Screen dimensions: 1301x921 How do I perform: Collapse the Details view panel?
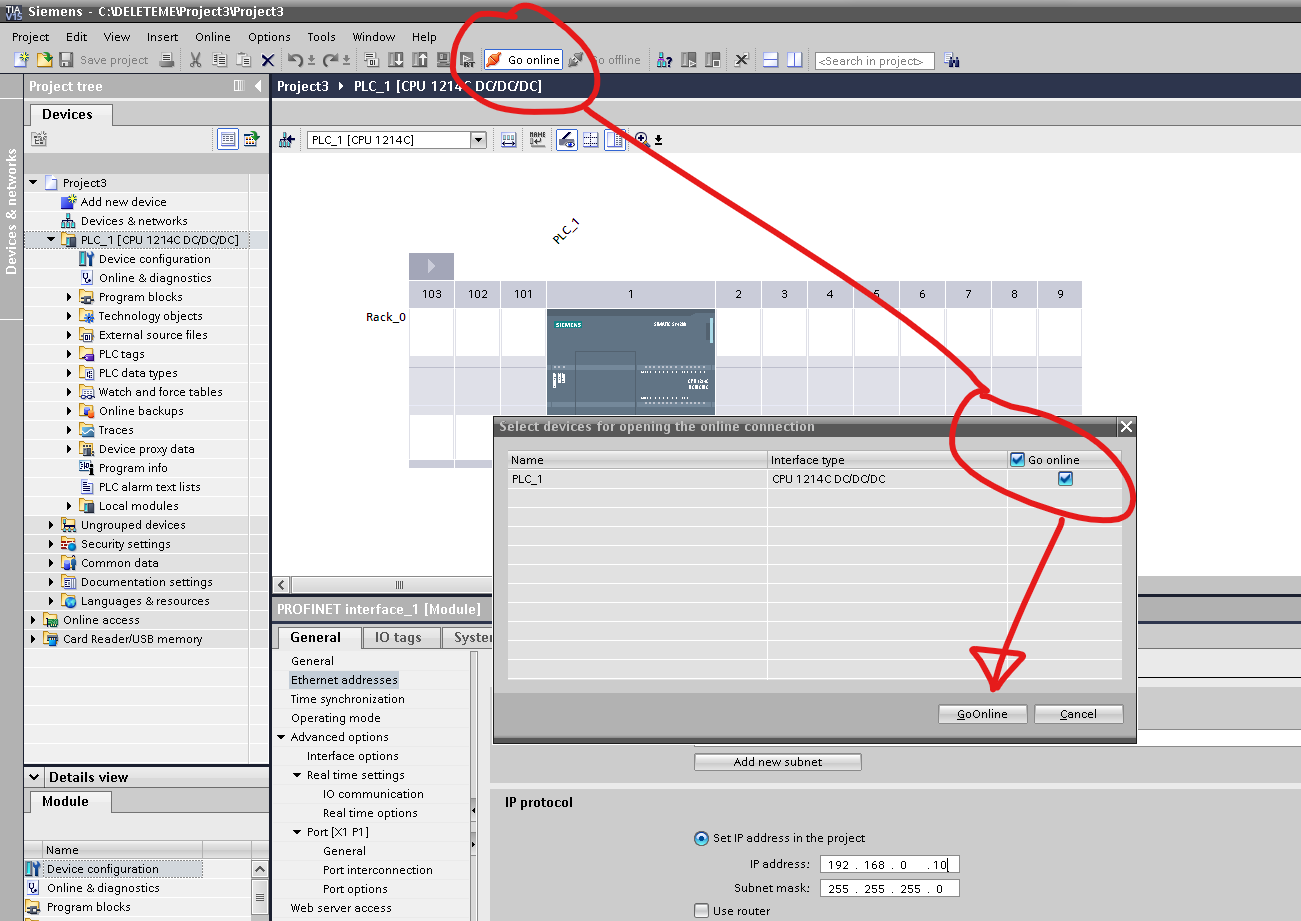(x=35, y=777)
